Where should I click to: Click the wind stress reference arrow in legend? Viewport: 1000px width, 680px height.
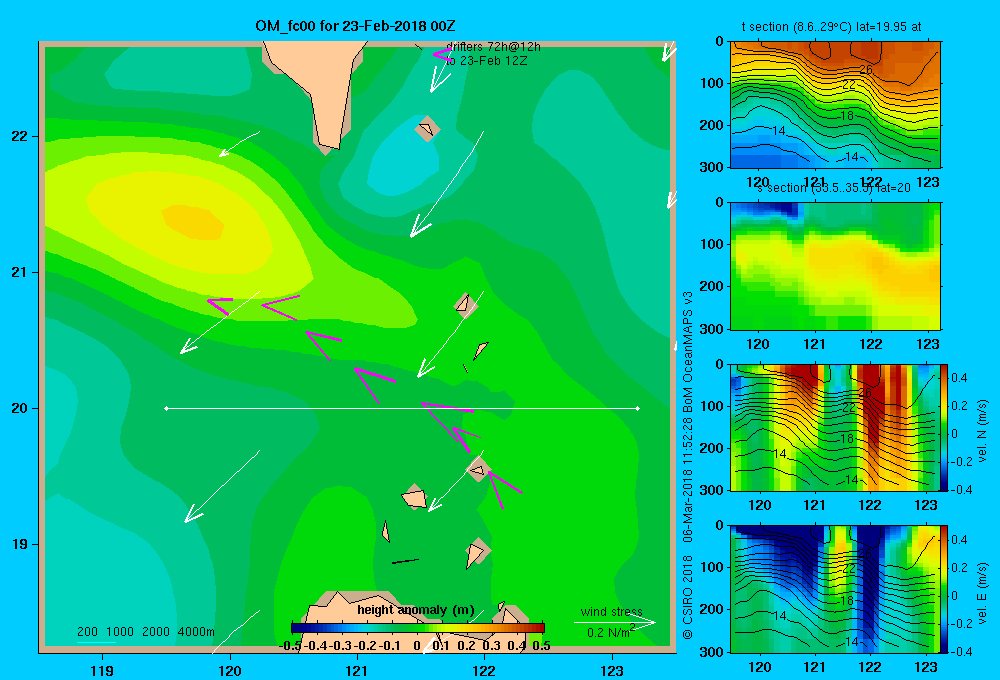615,622
